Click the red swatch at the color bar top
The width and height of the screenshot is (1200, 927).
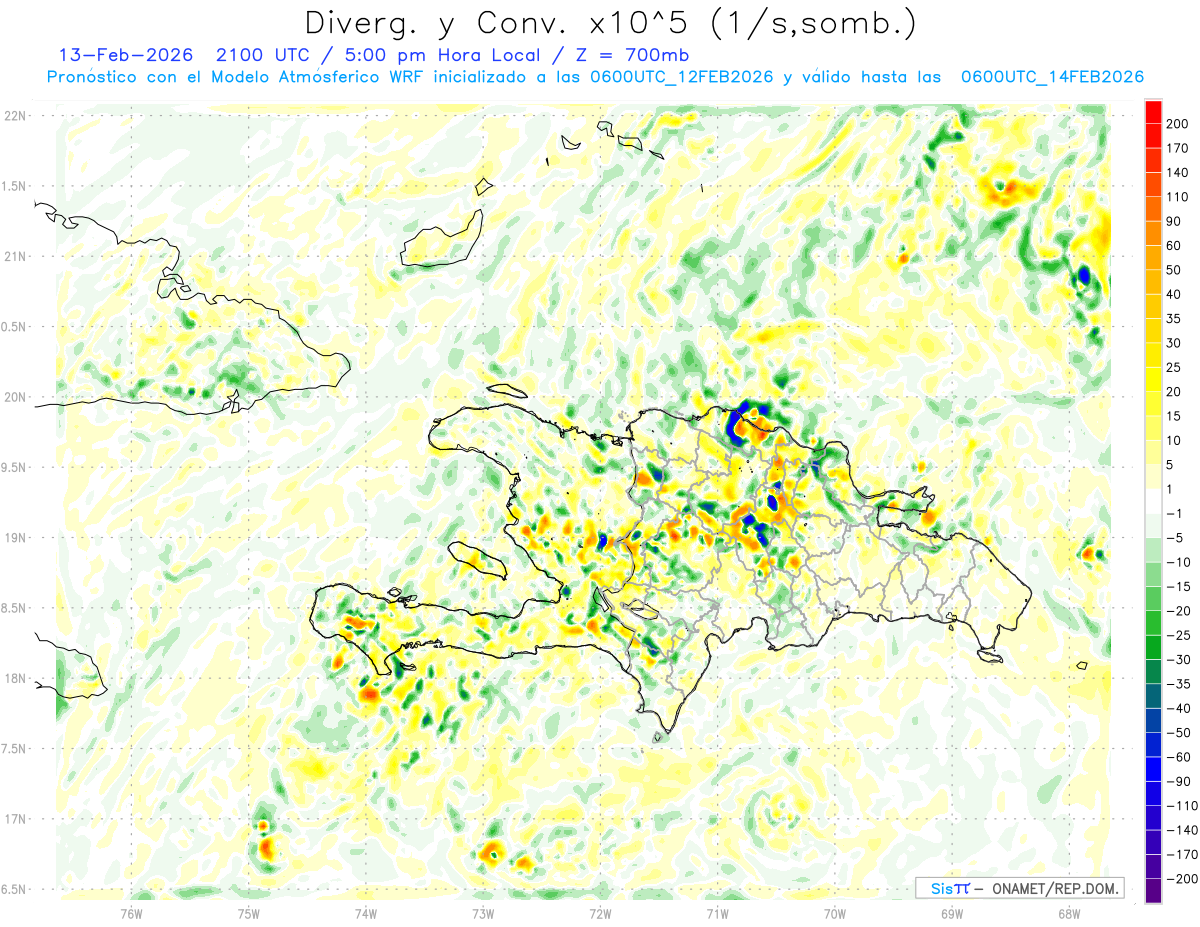click(1153, 113)
